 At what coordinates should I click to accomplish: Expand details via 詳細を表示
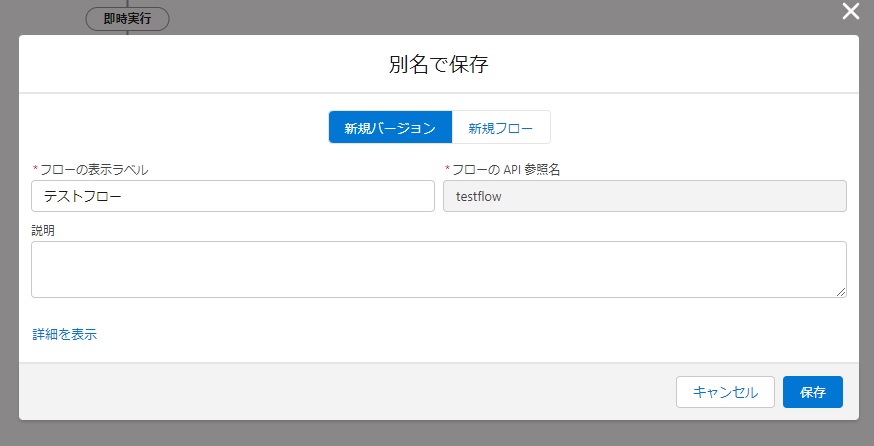click(x=64, y=334)
